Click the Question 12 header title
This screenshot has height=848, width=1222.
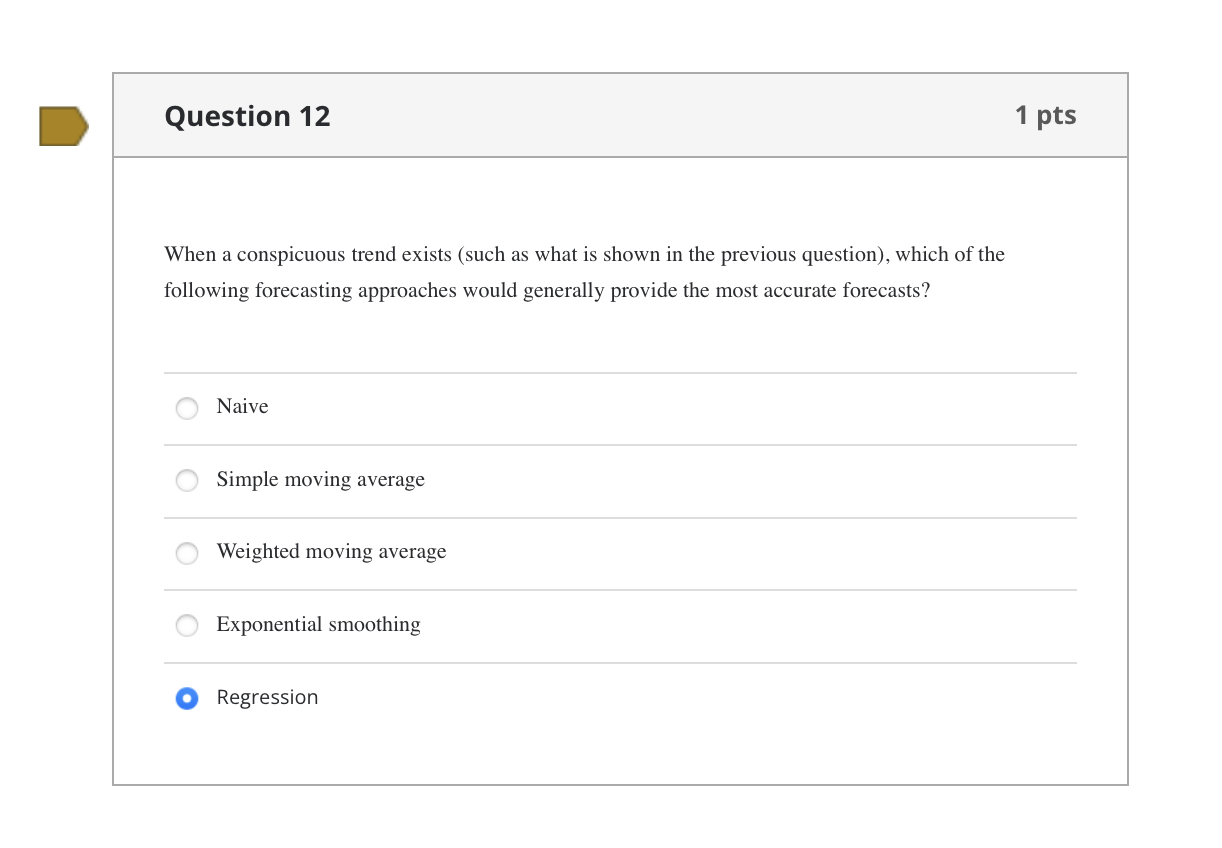click(247, 116)
